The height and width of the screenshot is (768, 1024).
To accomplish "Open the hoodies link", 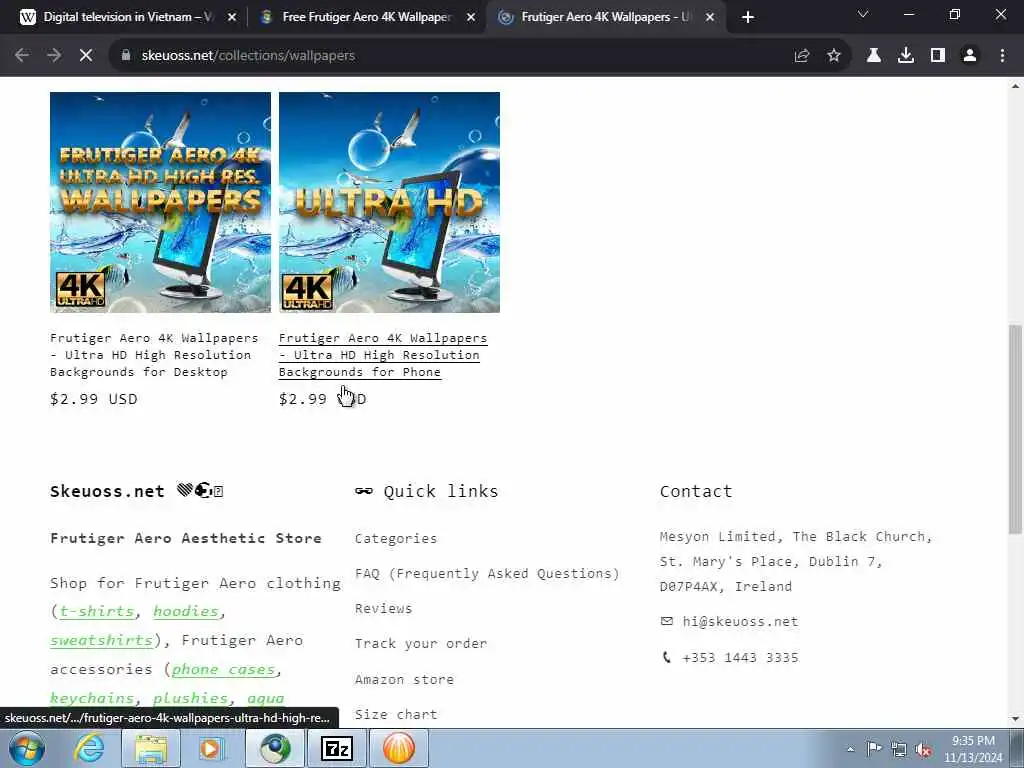I will [186, 611].
